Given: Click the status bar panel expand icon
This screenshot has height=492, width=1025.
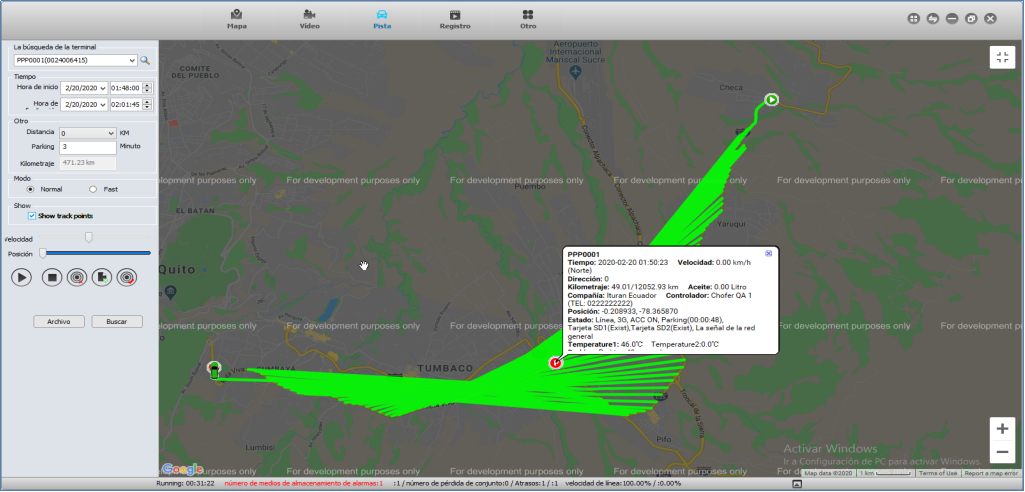Looking at the screenshot, I should coord(797,484).
